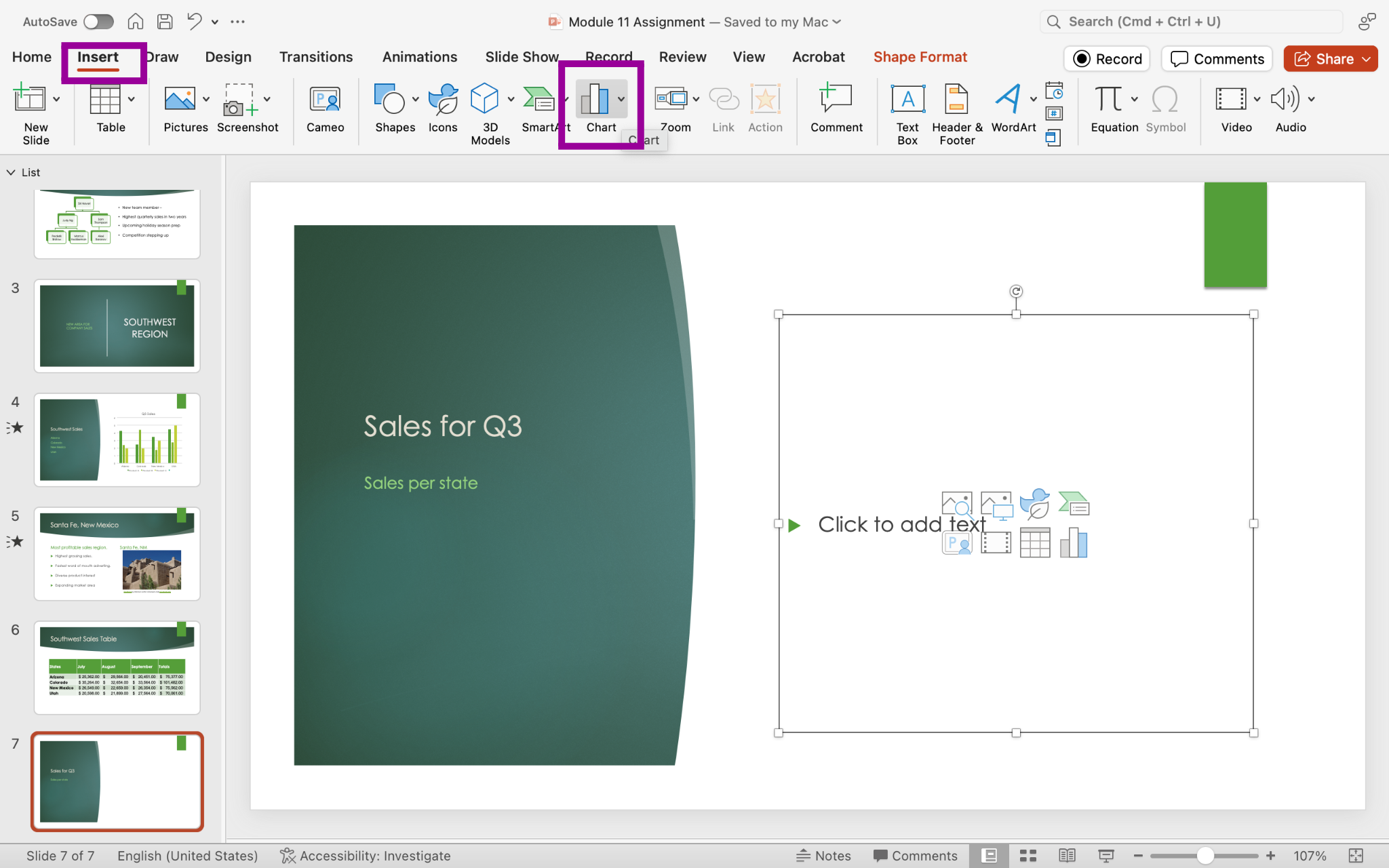The width and height of the screenshot is (1389, 868).
Task: Click the zoom slider handle
Action: pyautogui.click(x=1205, y=856)
